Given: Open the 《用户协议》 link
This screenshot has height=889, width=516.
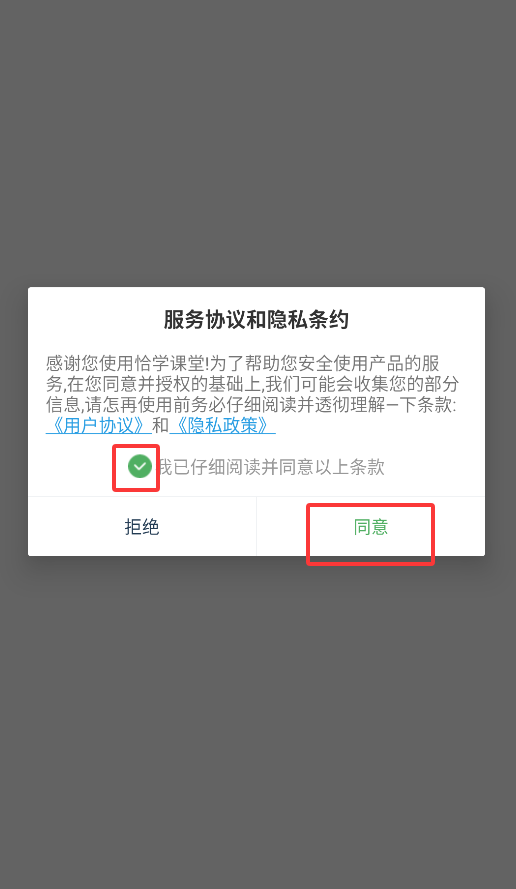Looking at the screenshot, I should [x=98, y=425].
